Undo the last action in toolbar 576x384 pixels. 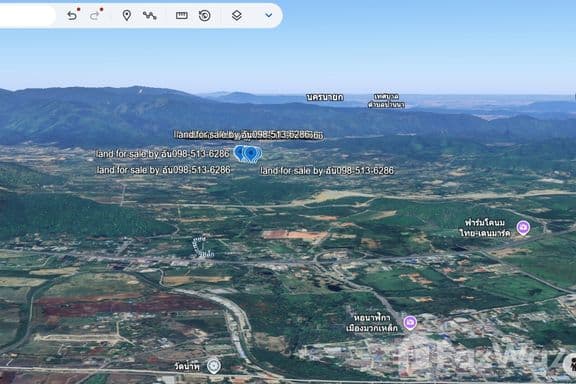coord(72,15)
